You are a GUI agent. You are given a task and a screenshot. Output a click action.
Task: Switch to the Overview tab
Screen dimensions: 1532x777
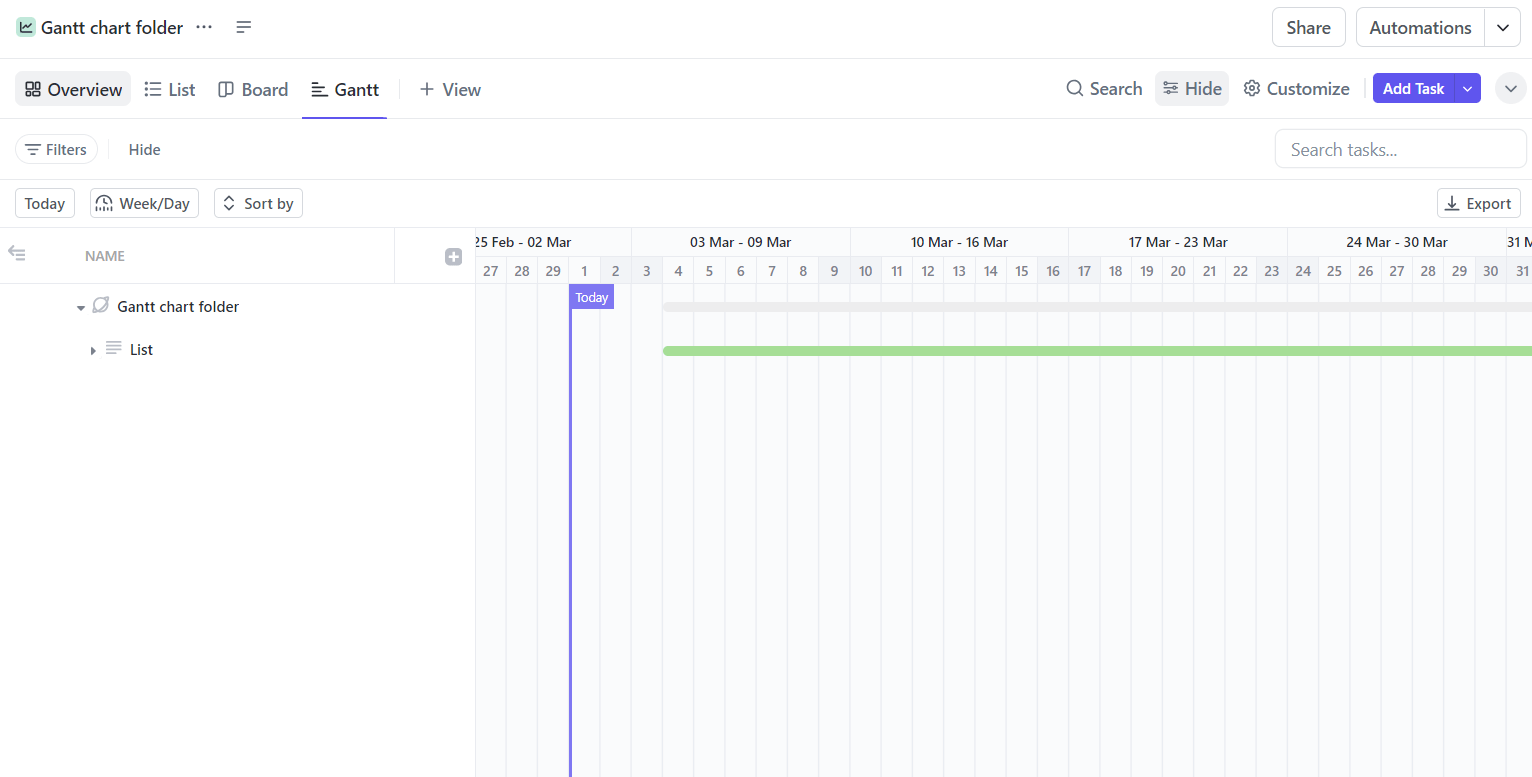pyautogui.click(x=72, y=88)
